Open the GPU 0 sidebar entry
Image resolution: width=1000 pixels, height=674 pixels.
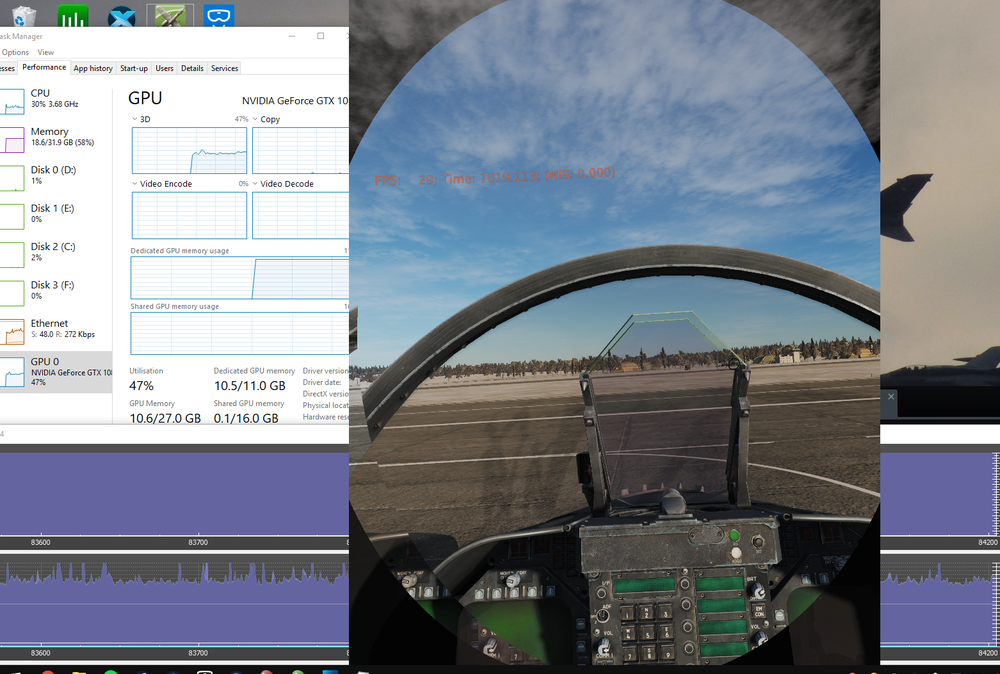pos(56,372)
